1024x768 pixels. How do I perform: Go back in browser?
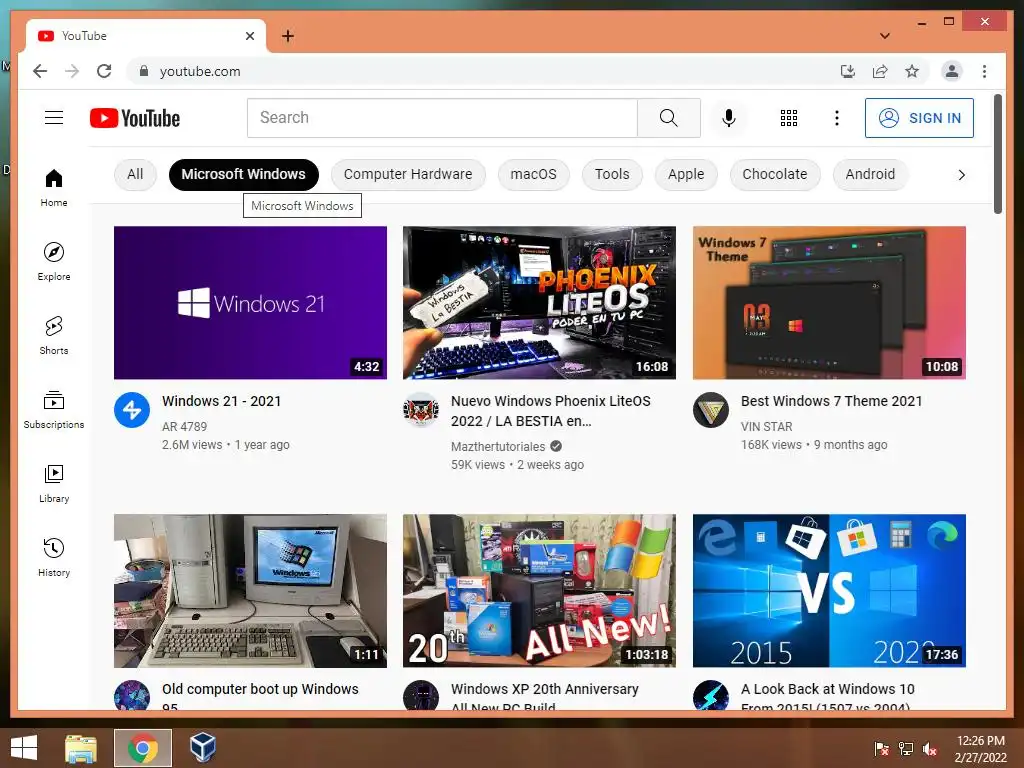tap(40, 71)
